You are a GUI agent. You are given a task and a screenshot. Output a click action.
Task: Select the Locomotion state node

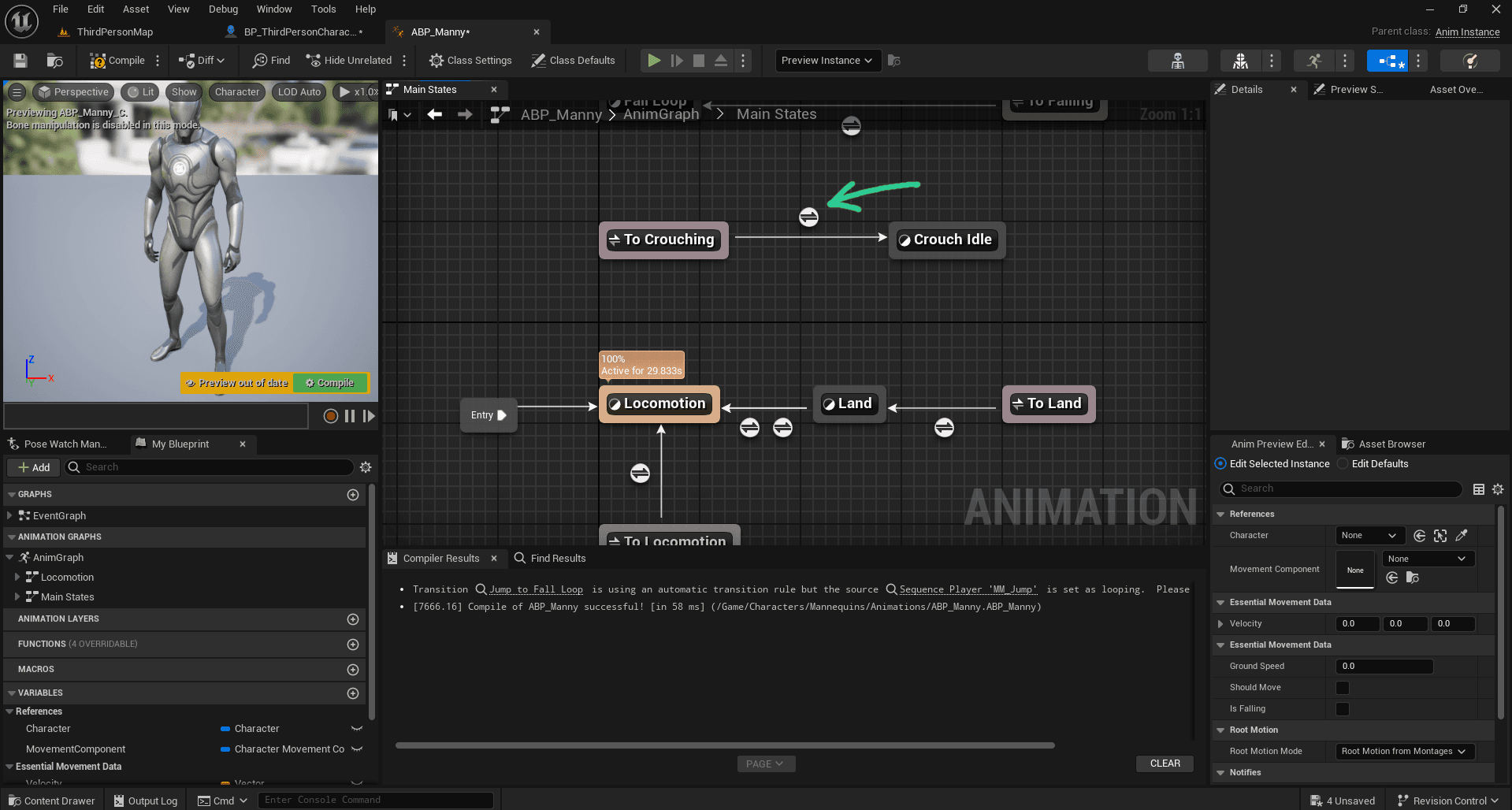(659, 403)
